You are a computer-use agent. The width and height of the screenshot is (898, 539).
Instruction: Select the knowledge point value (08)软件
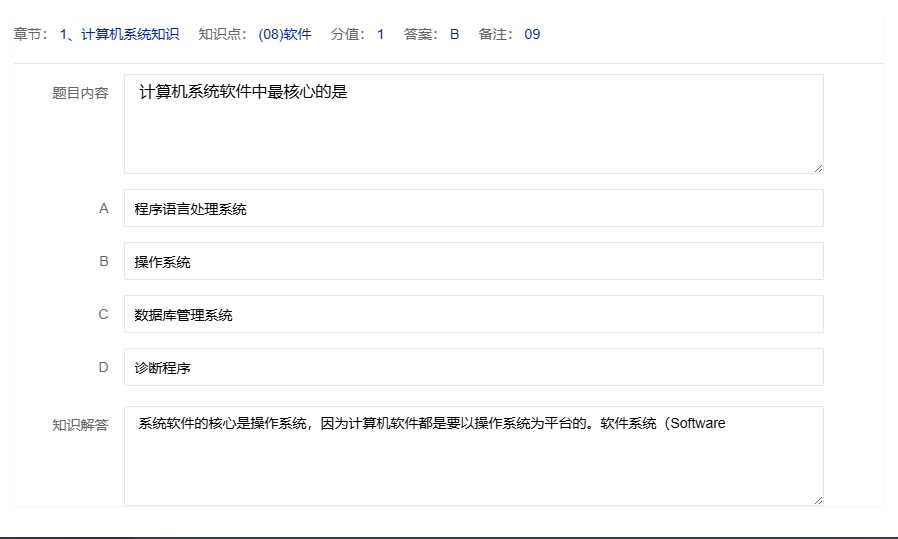tap(284, 35)
